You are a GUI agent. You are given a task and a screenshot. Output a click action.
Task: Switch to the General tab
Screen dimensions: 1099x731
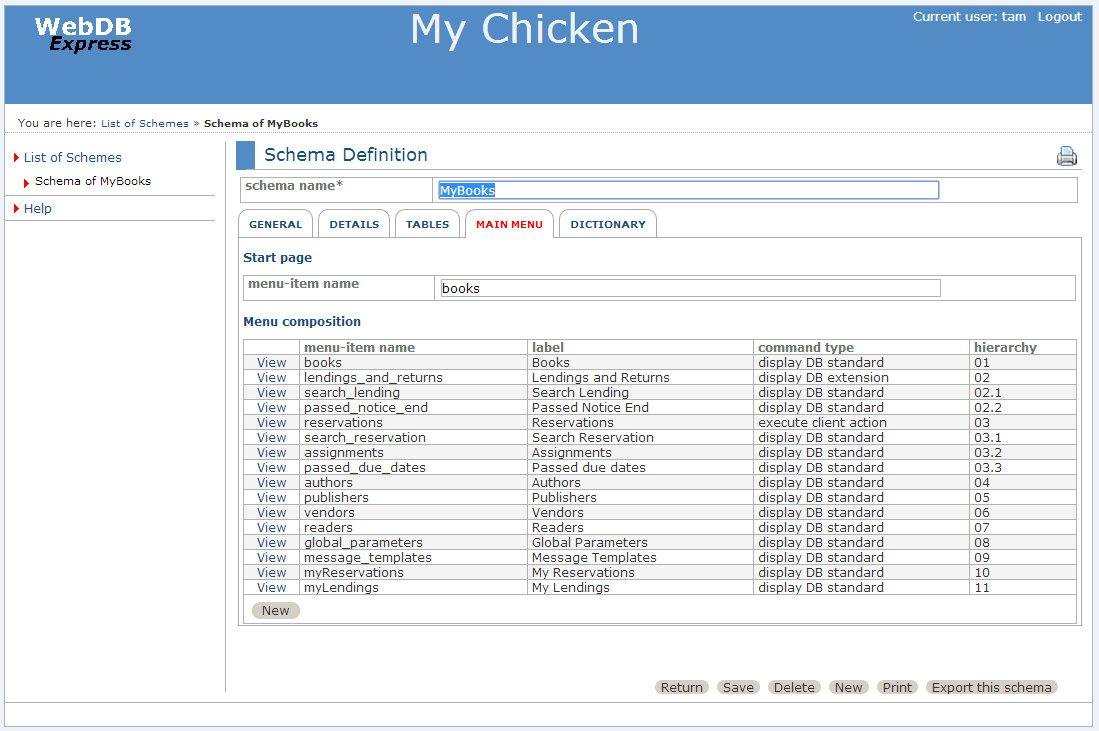tap(275, 225)
